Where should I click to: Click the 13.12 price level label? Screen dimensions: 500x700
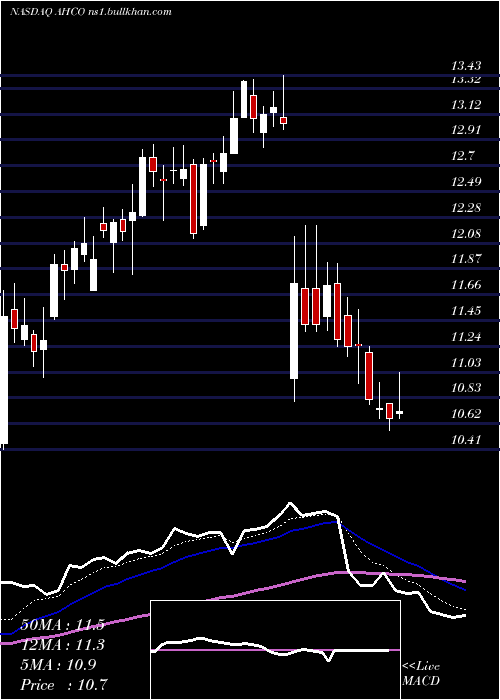466,105
